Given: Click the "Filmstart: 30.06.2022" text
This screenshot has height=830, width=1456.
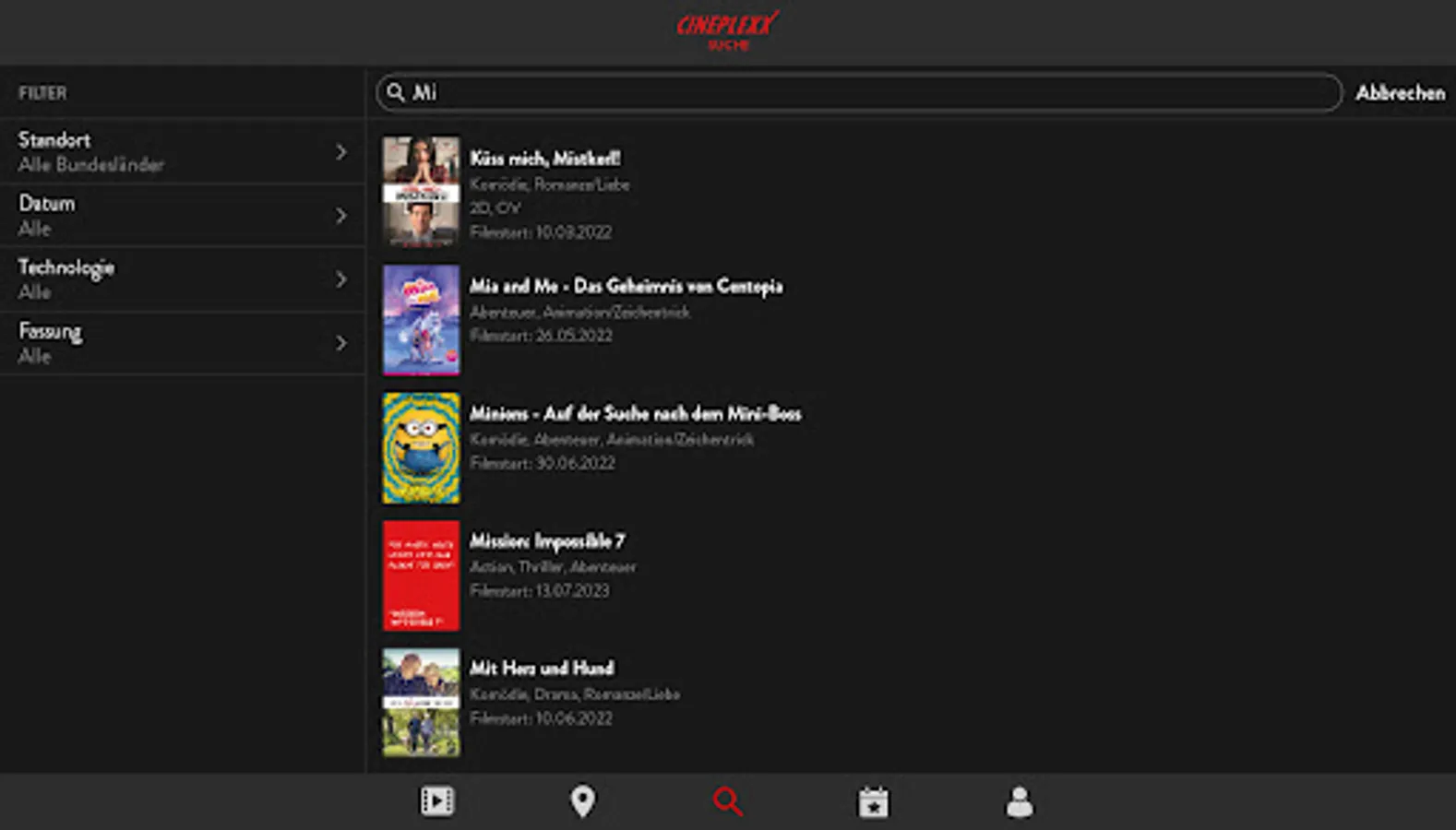Looking at the screenshot, I should pyautogui.click(x=543, y=463).
